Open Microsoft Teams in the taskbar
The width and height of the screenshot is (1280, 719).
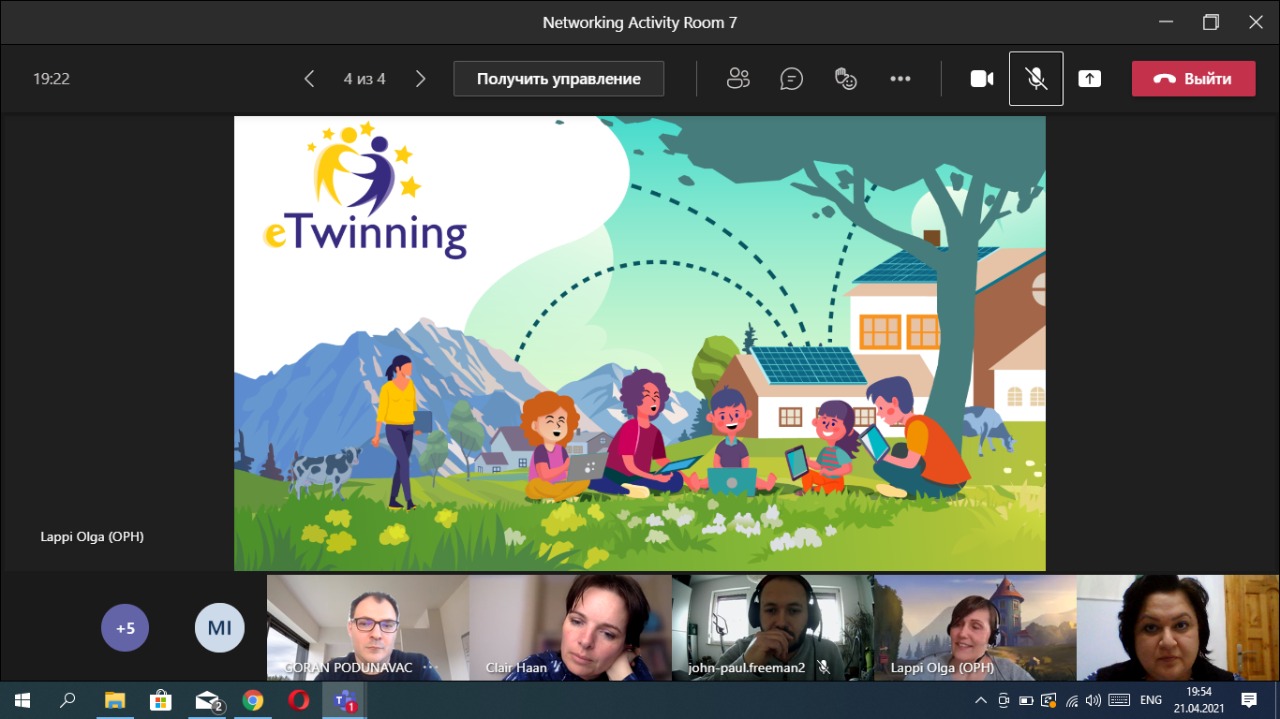coord(345,700)
